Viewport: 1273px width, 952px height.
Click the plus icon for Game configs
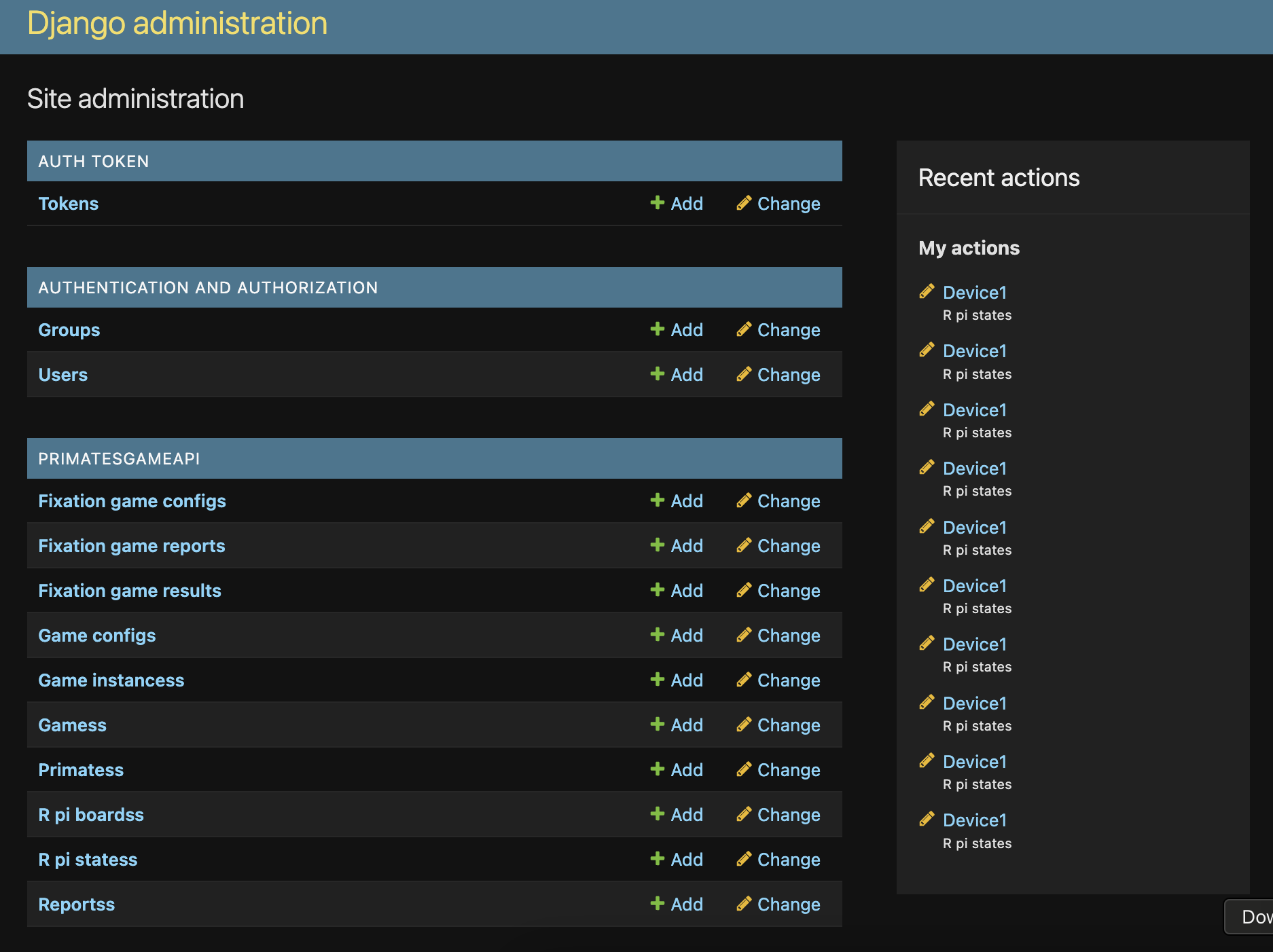coord(657,634)
